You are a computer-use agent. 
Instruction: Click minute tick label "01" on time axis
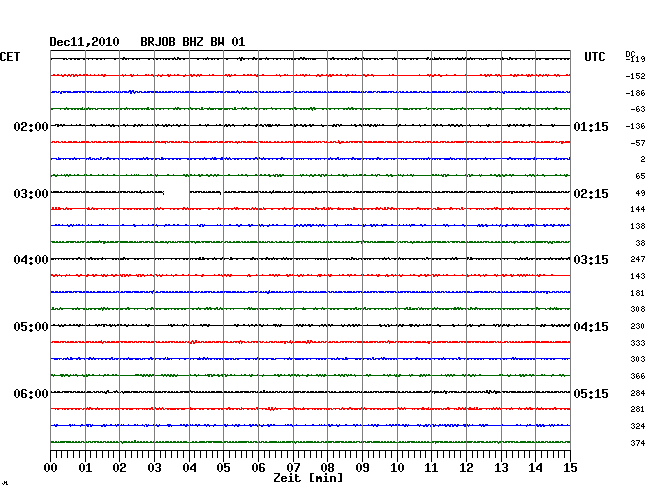(85, 468)
